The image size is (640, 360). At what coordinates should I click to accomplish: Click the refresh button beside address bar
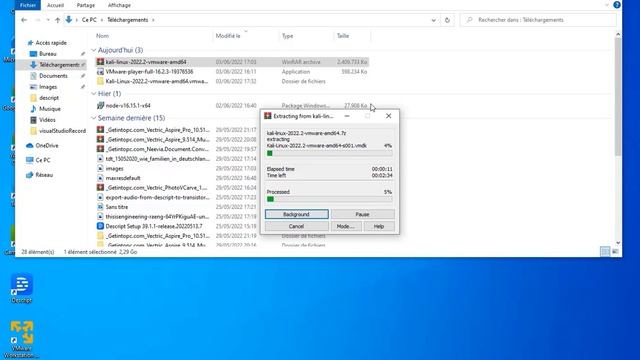pyautogui.click(x=447, y=20)
